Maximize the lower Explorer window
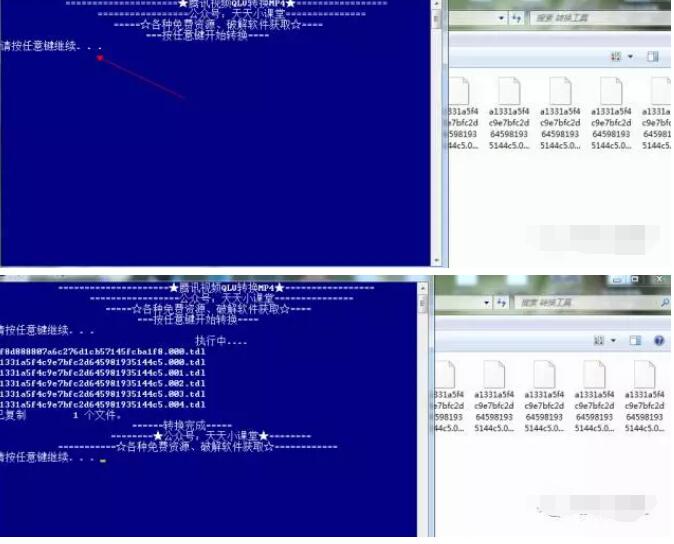This screenshot has width=674, height=544. pos(635,280)
